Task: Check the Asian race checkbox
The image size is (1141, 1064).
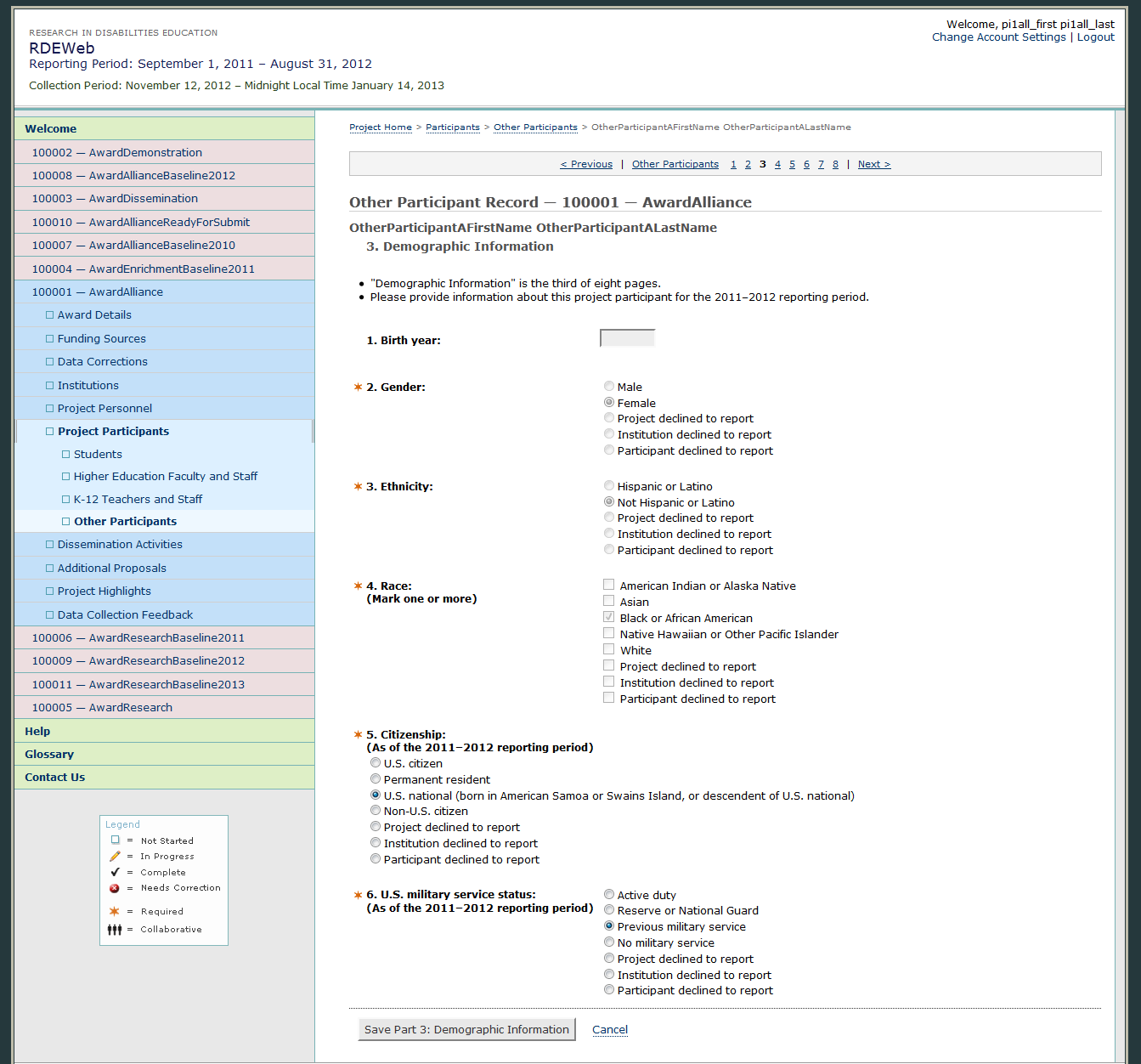Action: pyautogui.click(x=608, y=602)
